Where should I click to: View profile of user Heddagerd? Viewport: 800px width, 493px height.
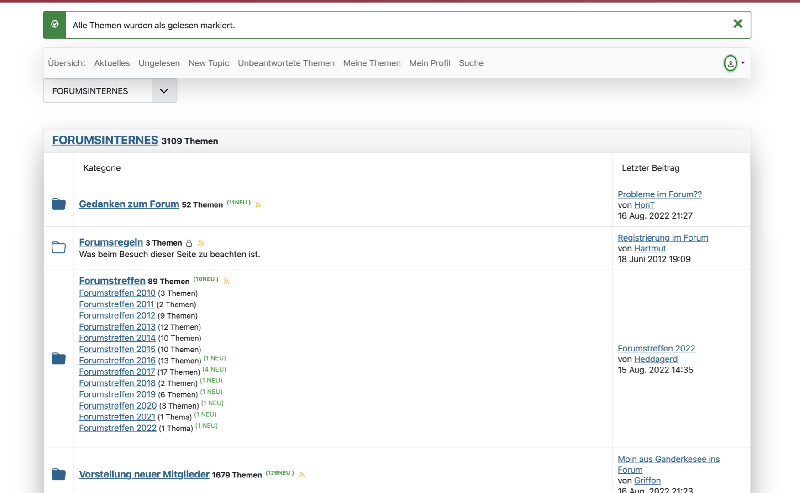(x=655, y=359)
